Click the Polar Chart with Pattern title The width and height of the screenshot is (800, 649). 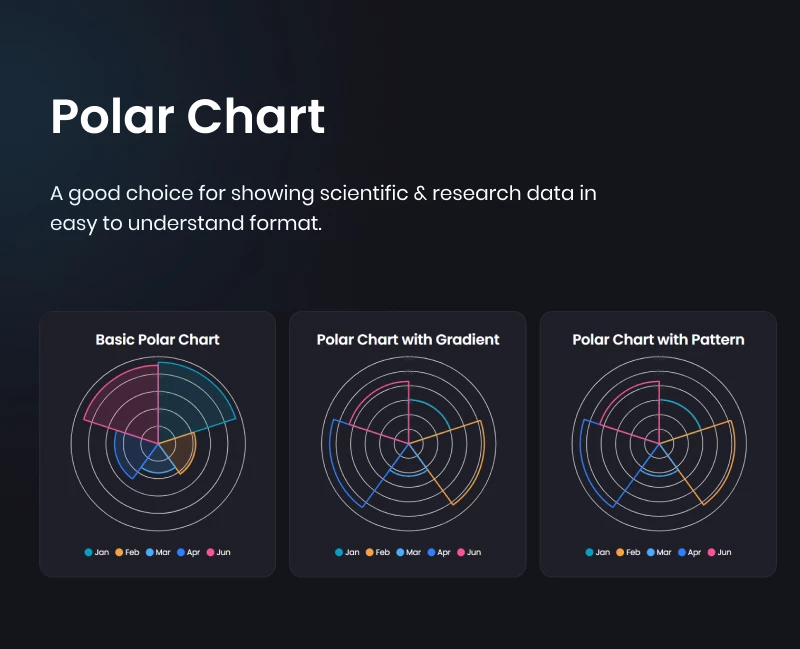pos(658,340)
